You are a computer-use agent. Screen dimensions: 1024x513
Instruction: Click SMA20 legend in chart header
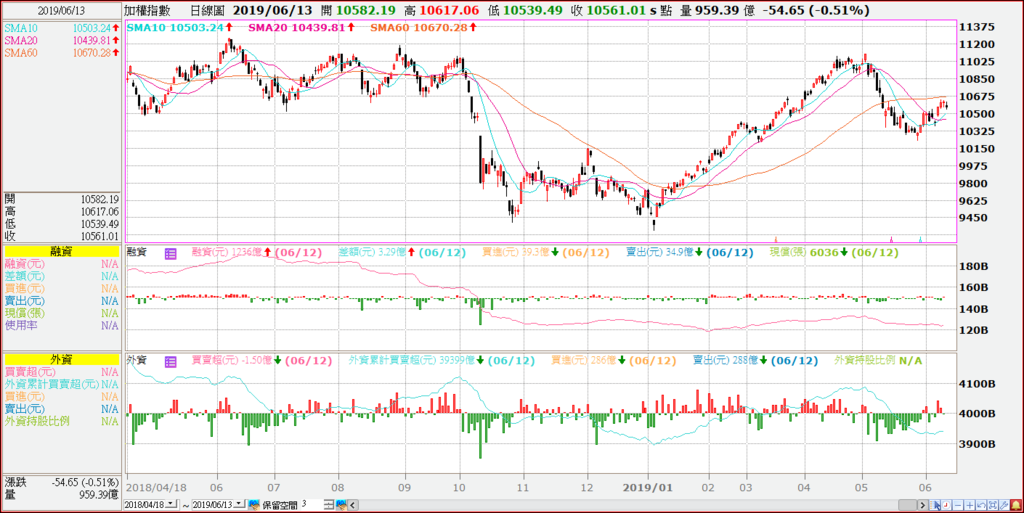(x=302, y=27)
